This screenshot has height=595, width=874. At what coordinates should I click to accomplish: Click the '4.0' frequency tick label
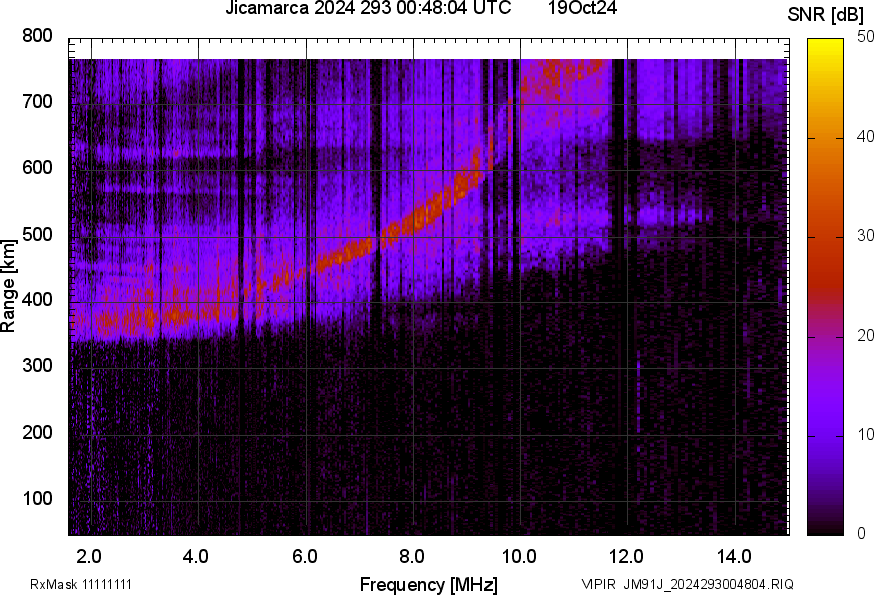tap(196, 557)
